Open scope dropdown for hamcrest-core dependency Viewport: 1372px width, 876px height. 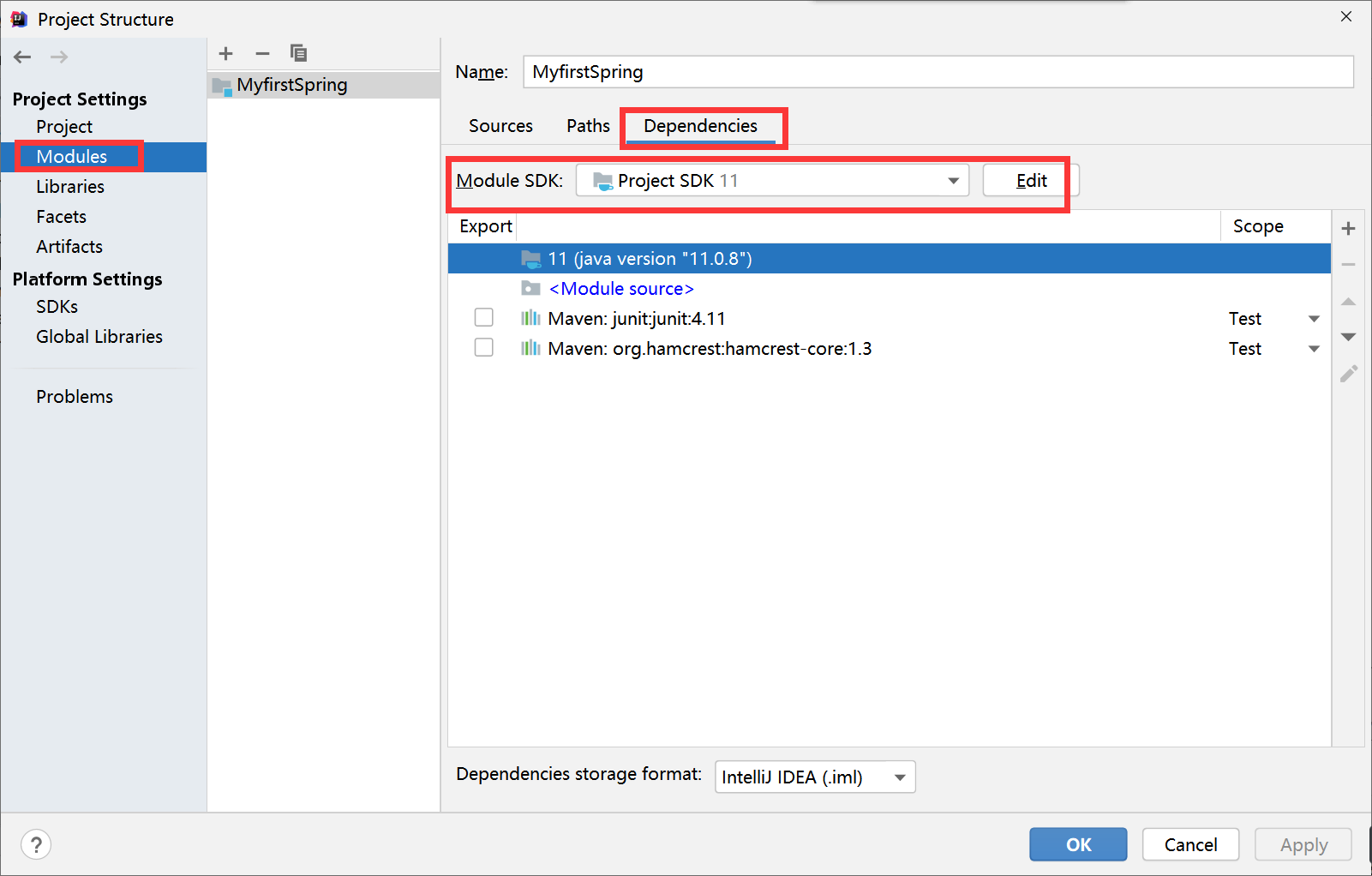point(1314,349)
